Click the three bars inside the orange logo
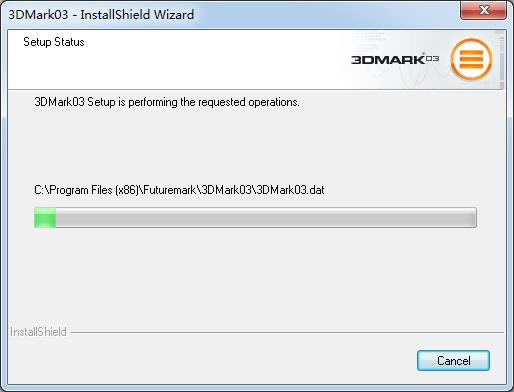Viewport: 514px width, 392px height. tap(471, 59)
